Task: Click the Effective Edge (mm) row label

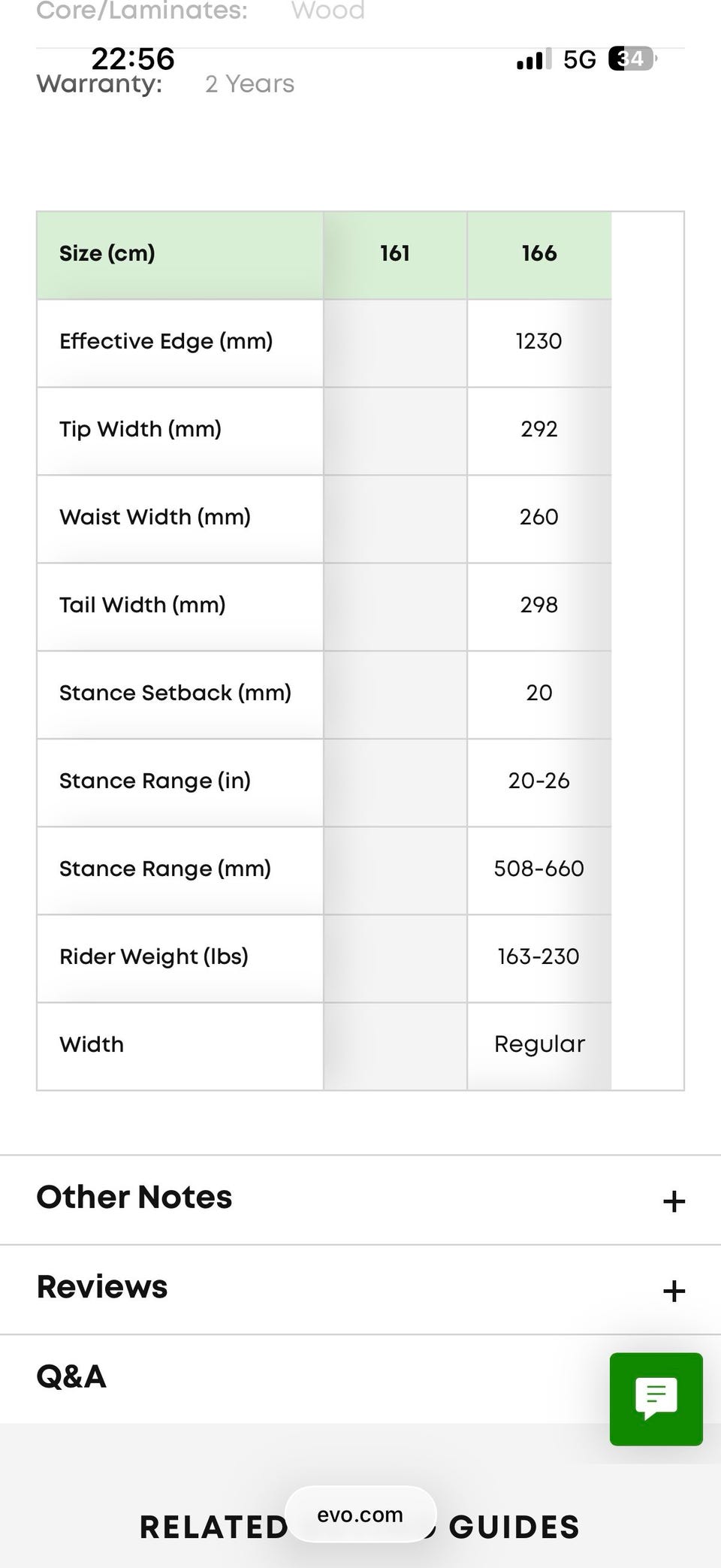Action: 166,342
